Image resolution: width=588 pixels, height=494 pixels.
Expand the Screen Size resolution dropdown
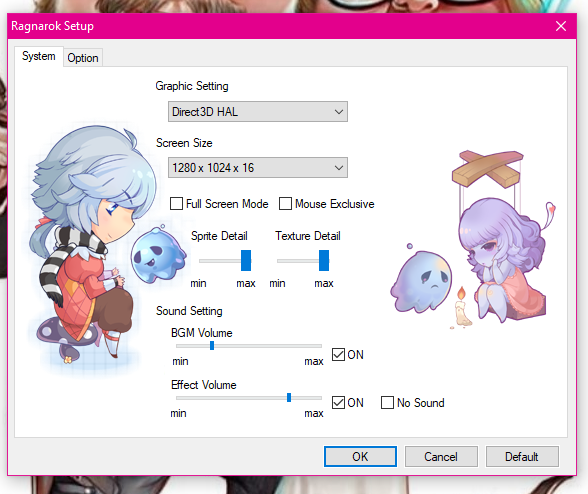[x=258, y=167]
